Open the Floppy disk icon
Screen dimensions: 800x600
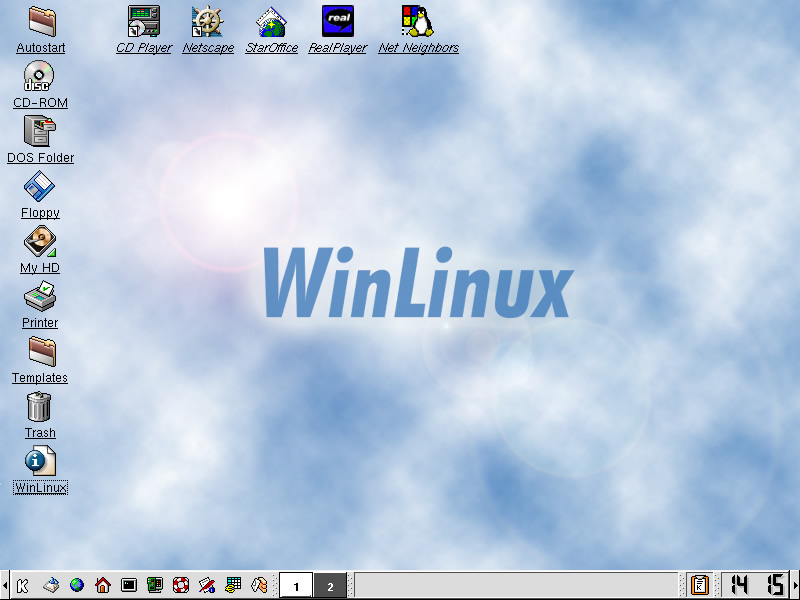pyautogui.click(x=39, y=186)
